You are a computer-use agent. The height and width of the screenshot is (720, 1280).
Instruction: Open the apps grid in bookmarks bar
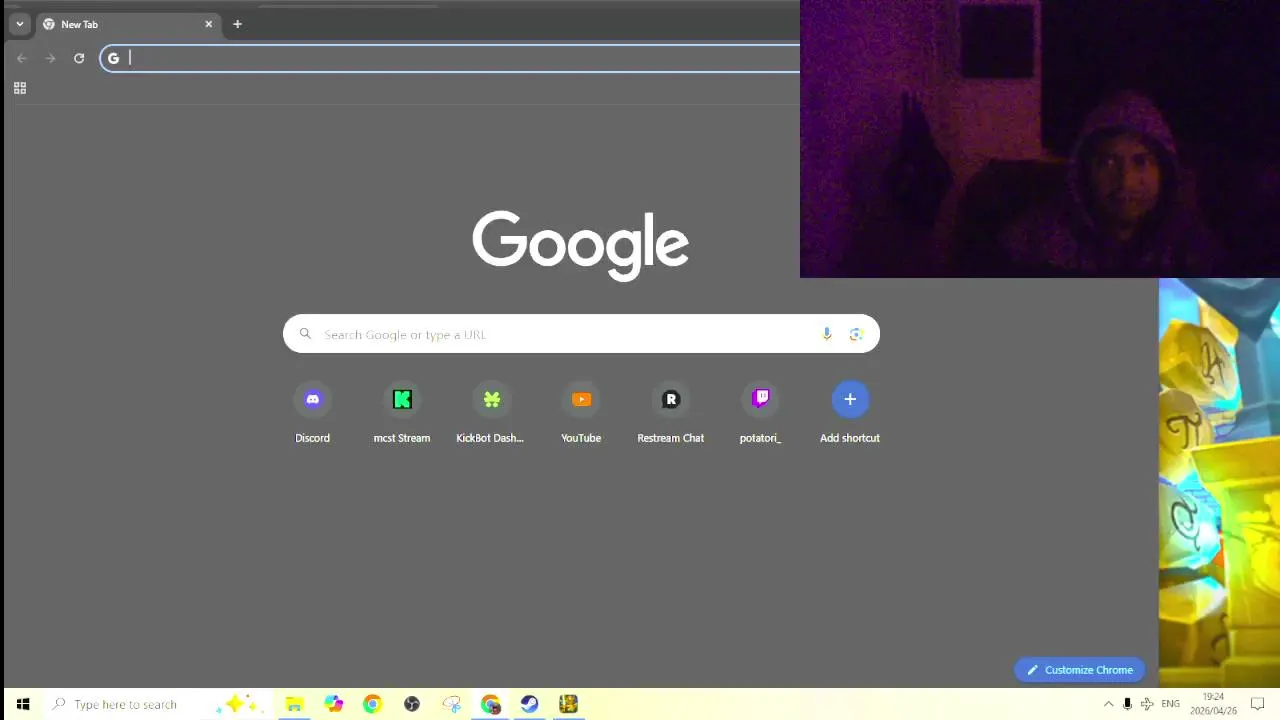pos(19,88)
